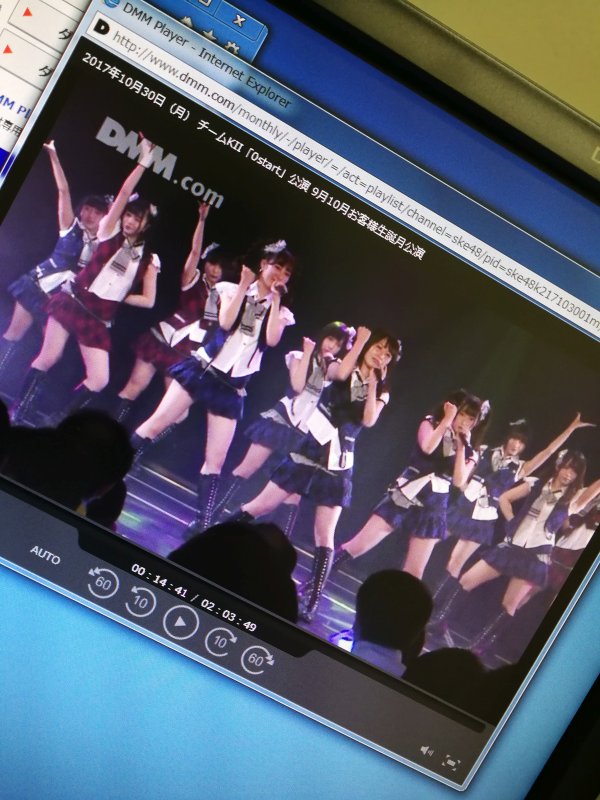The image size is (600, 800).
Task: Rewind the video 10 seconds
Action: coord(140,601)
